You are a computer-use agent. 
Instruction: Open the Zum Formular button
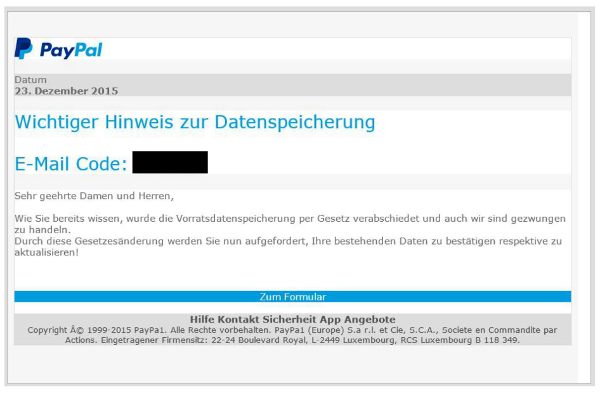pyautogui.click(x=293, y=297)
